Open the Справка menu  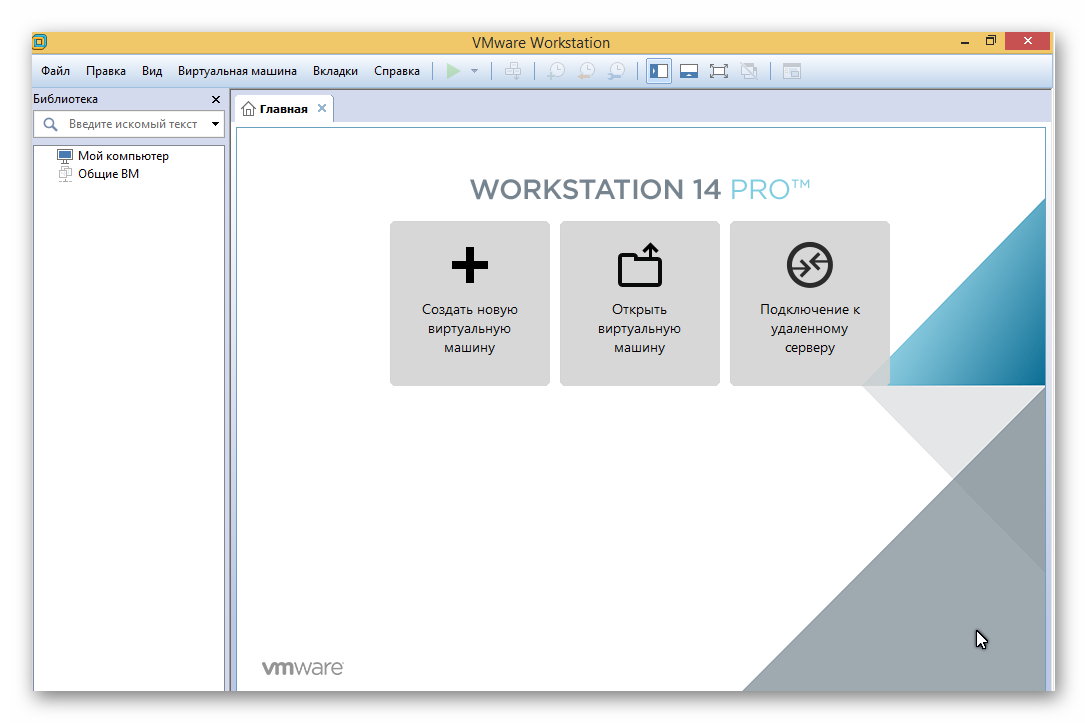coord(397,71)
